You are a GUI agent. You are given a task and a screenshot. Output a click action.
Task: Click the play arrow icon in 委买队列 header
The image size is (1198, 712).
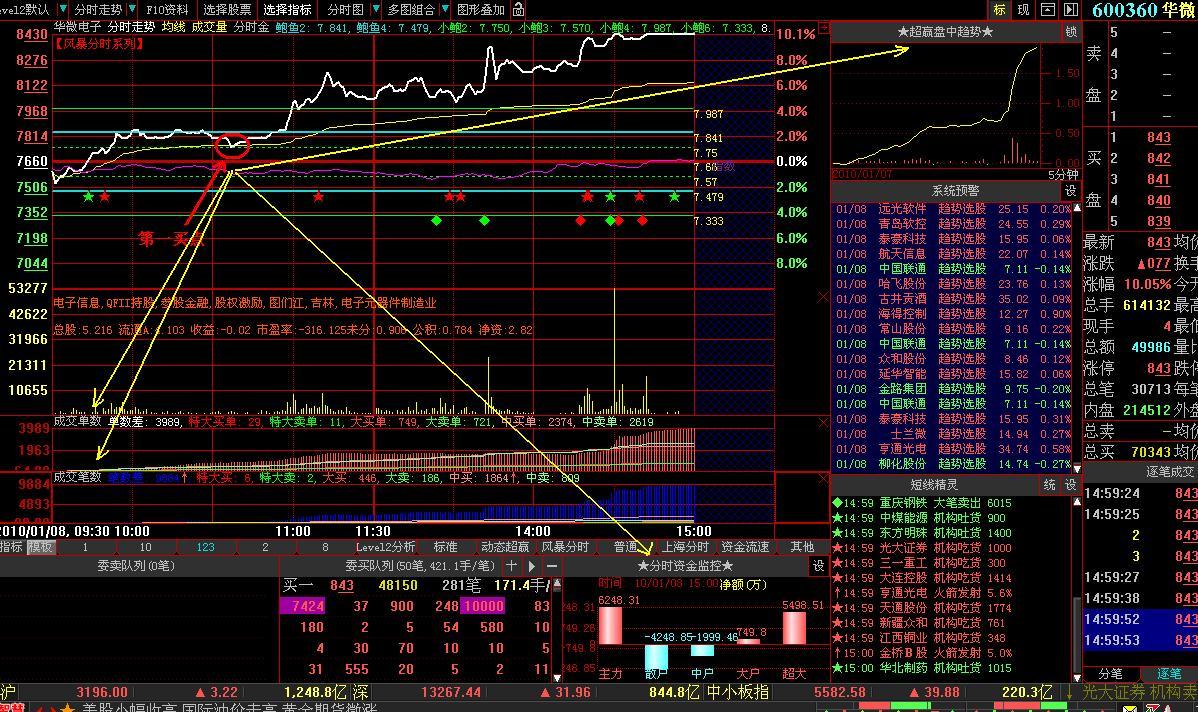[x=532, y=566]
